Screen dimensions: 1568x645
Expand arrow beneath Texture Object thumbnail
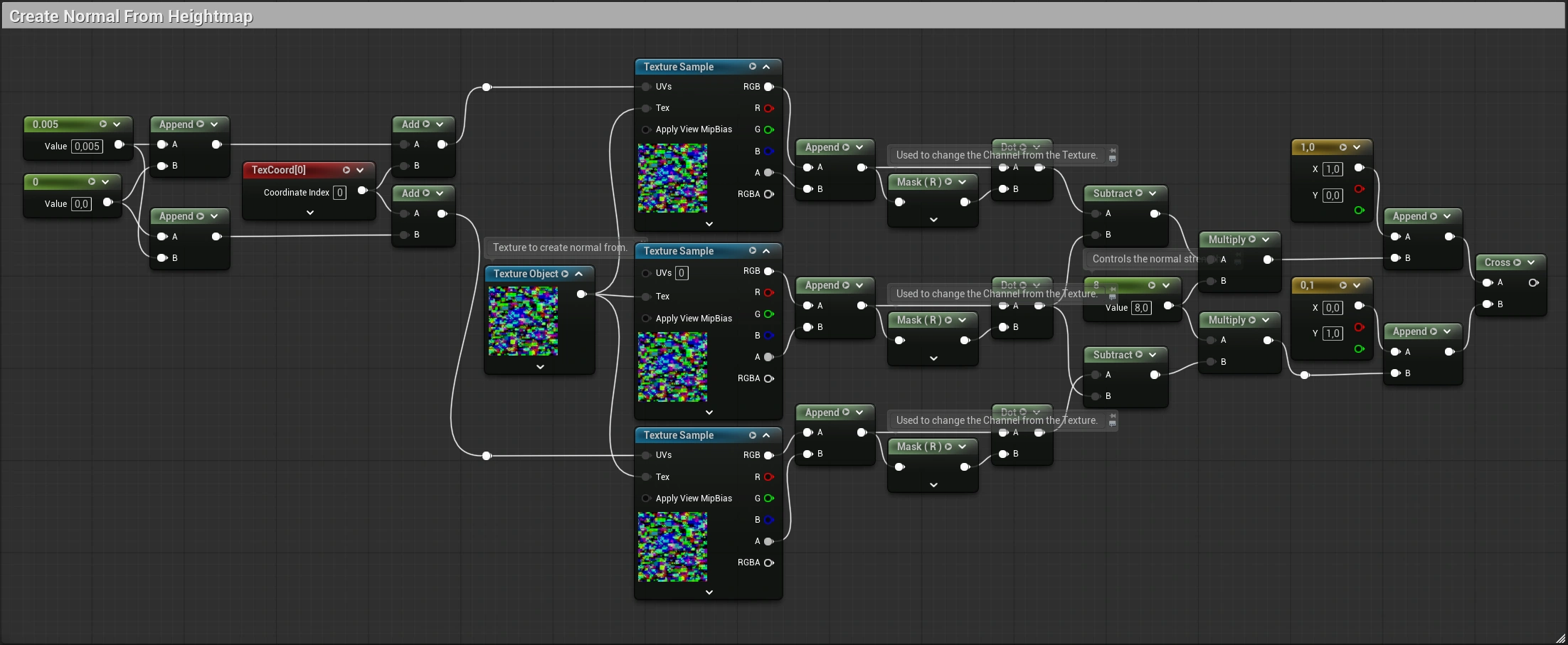540,367
